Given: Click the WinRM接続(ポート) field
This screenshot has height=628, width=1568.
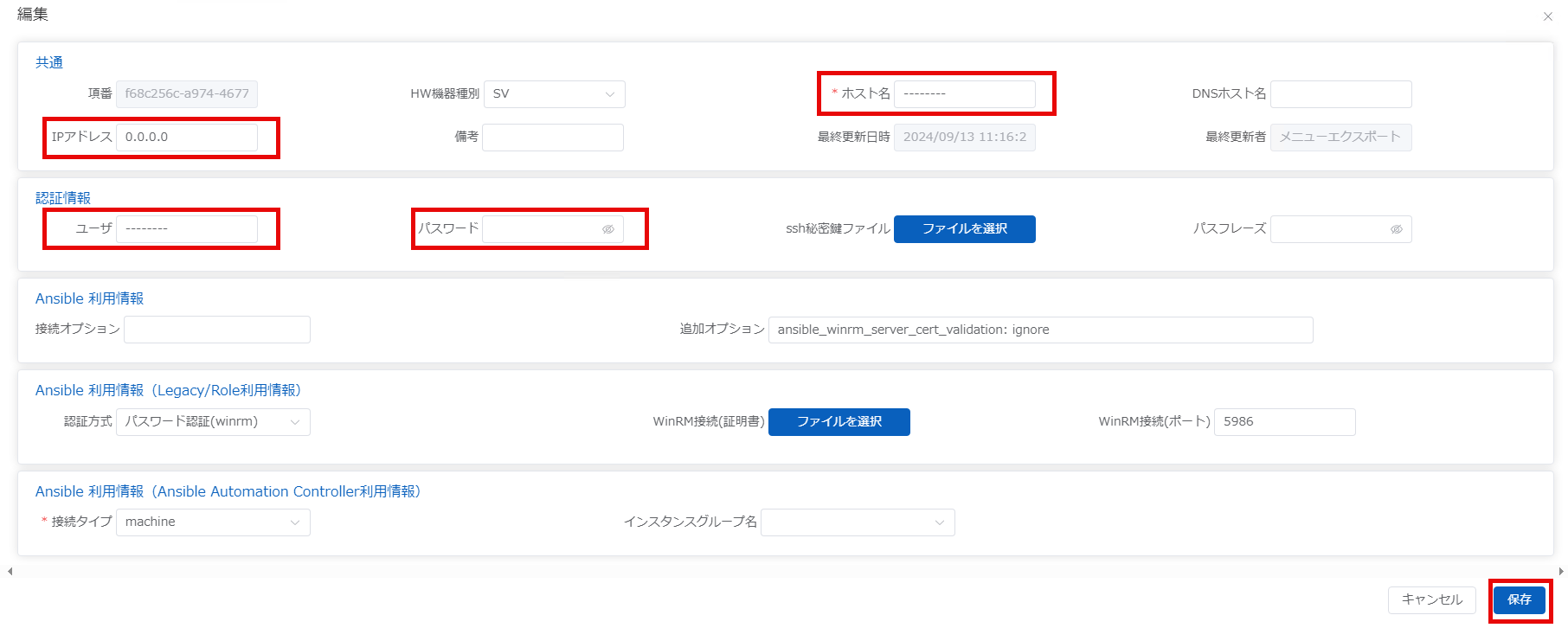Looking at the screenshot, I should [1284, 422].
